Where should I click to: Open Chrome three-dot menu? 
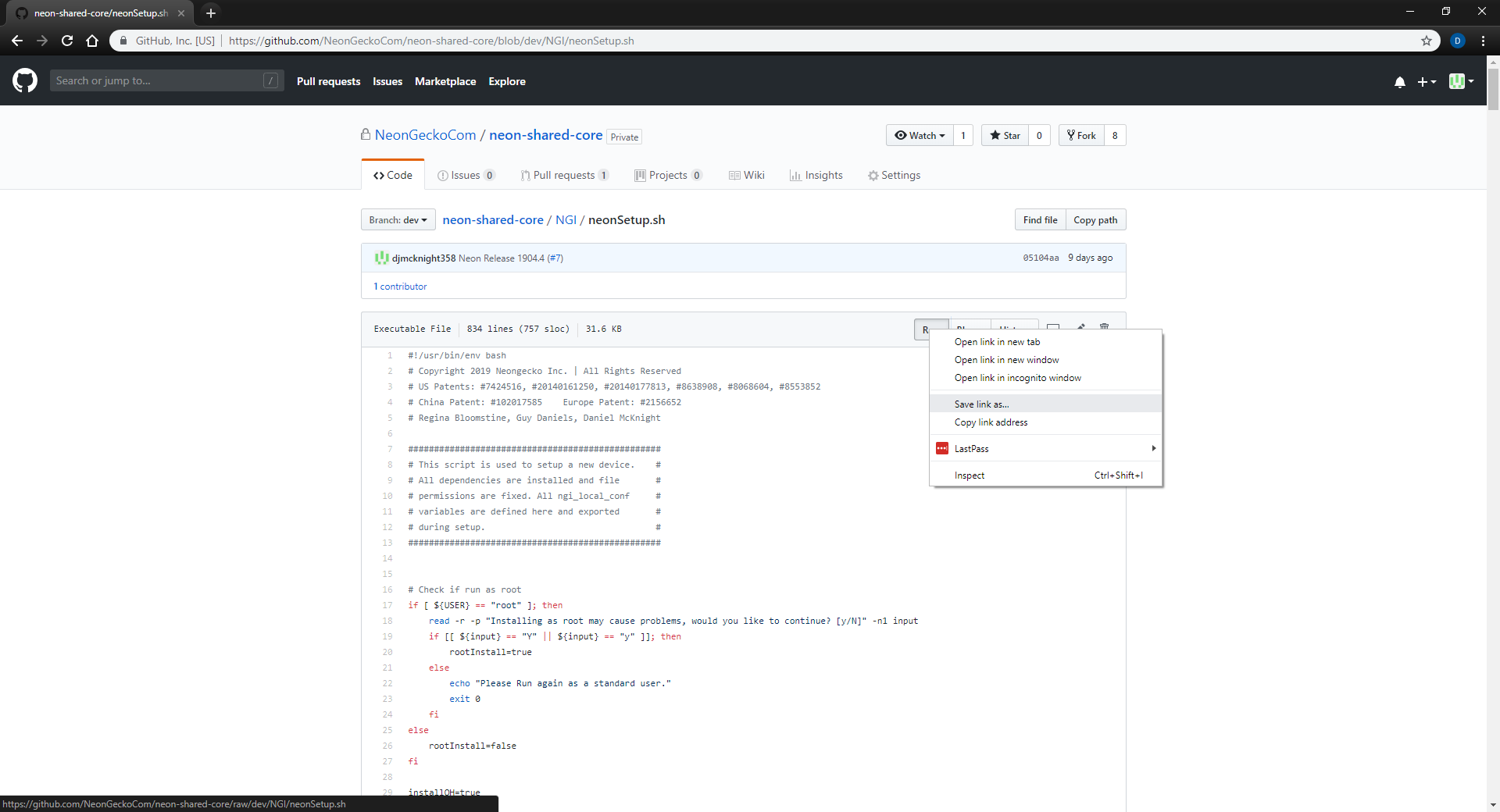[x=1483, y=41]
